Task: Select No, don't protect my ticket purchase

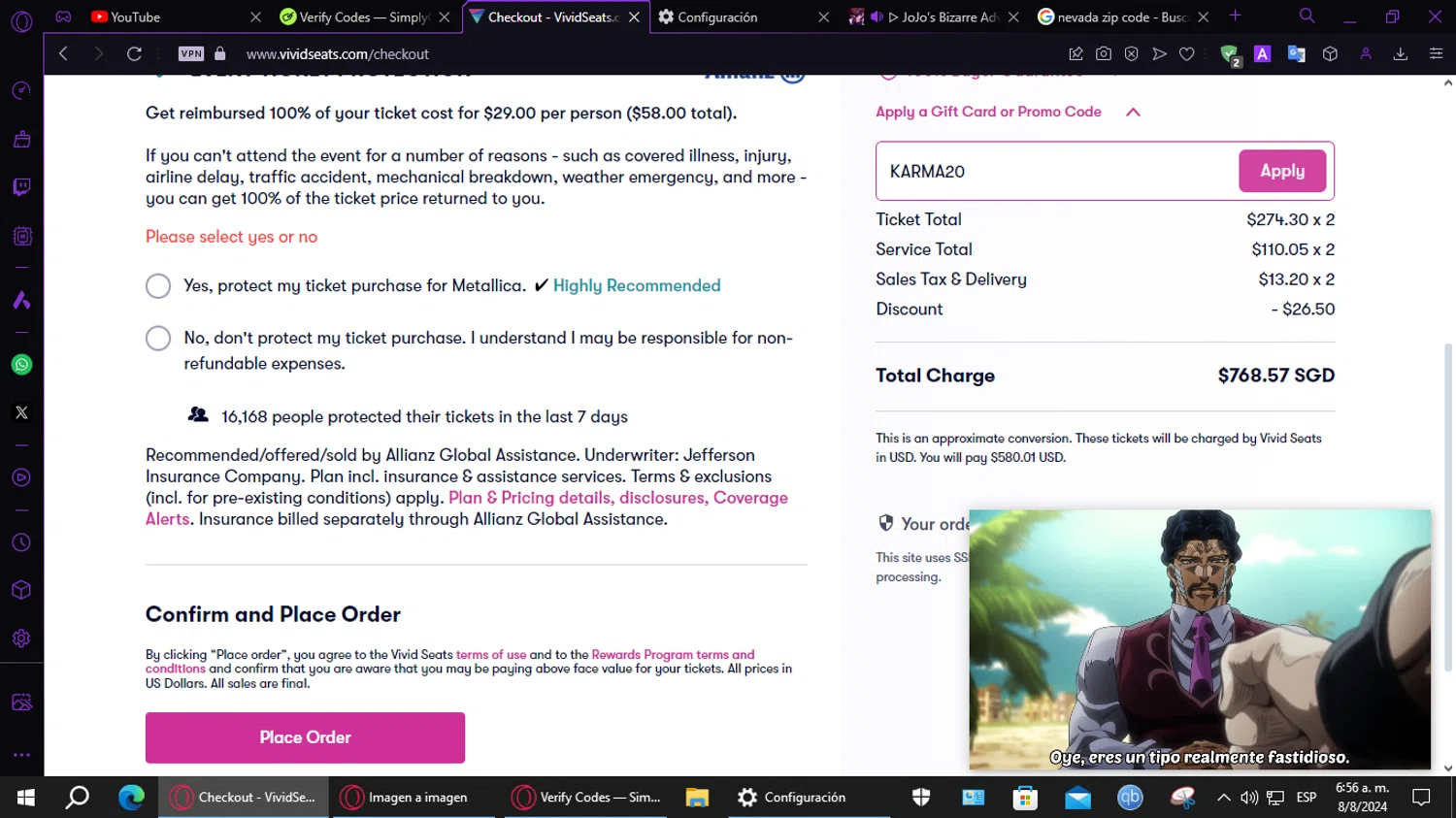Action: click(x=158, y=338)
